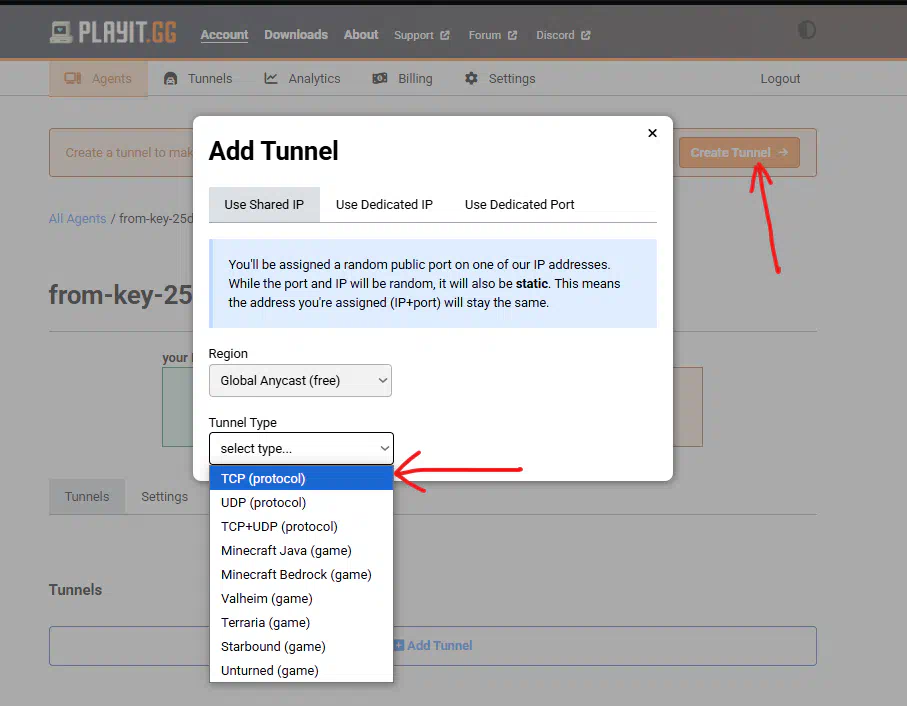
Task: Open the Settings navigation item
Action: point(500,79)
